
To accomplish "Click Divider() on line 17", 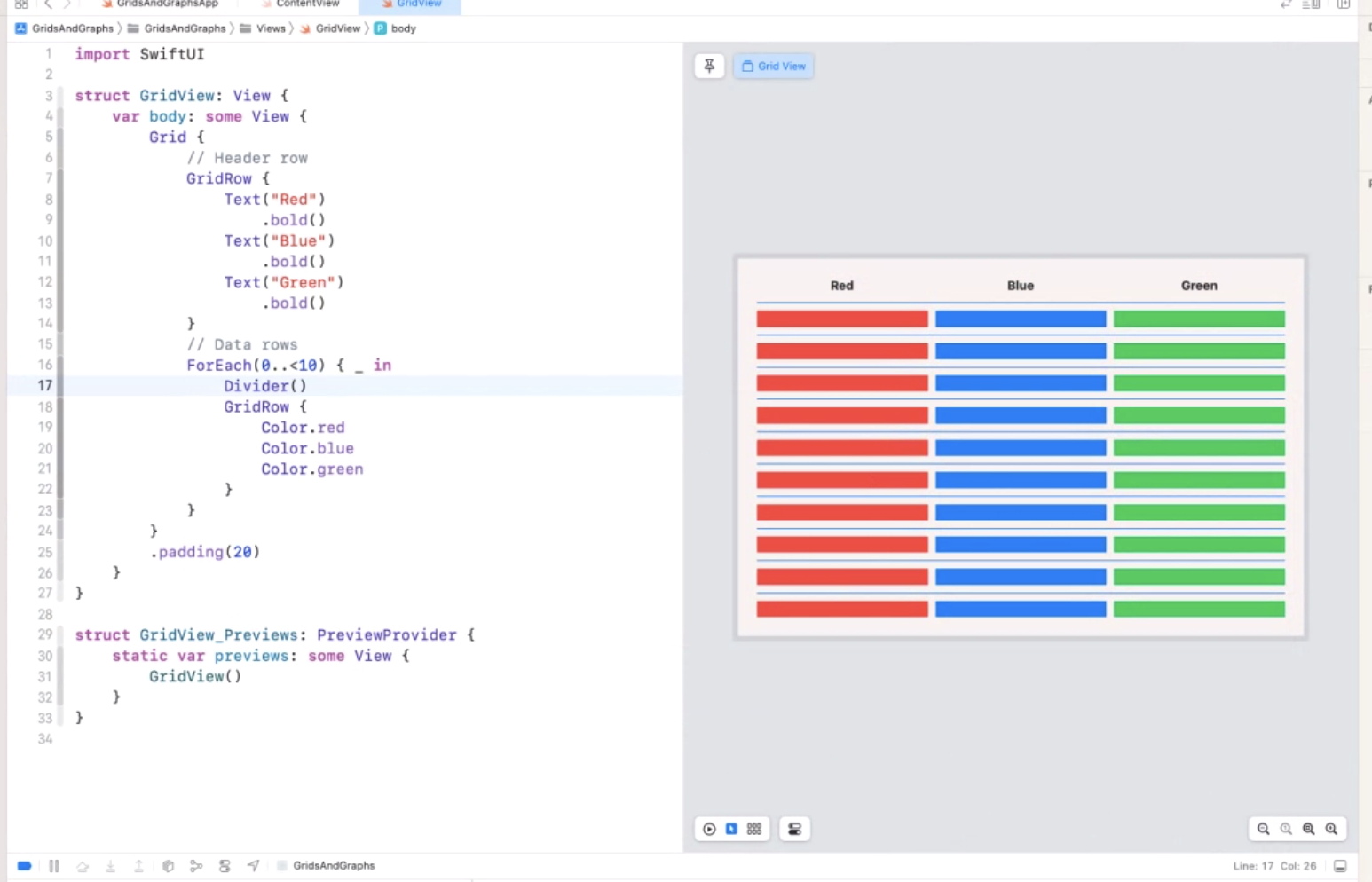I will click(x=264, y=386).
